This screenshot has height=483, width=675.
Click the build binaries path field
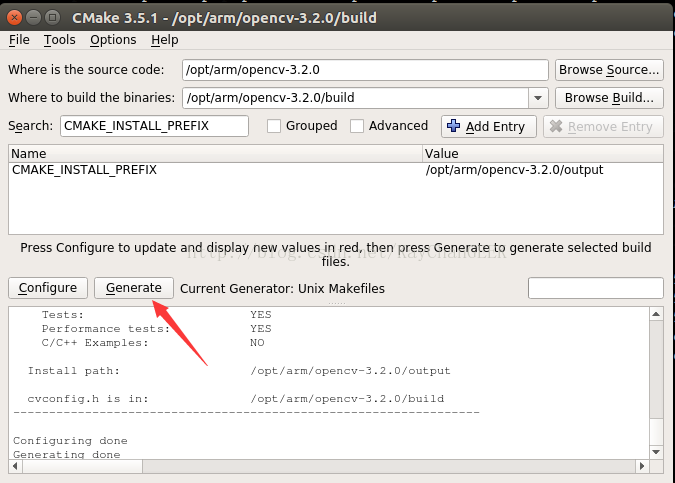(356, 98)
